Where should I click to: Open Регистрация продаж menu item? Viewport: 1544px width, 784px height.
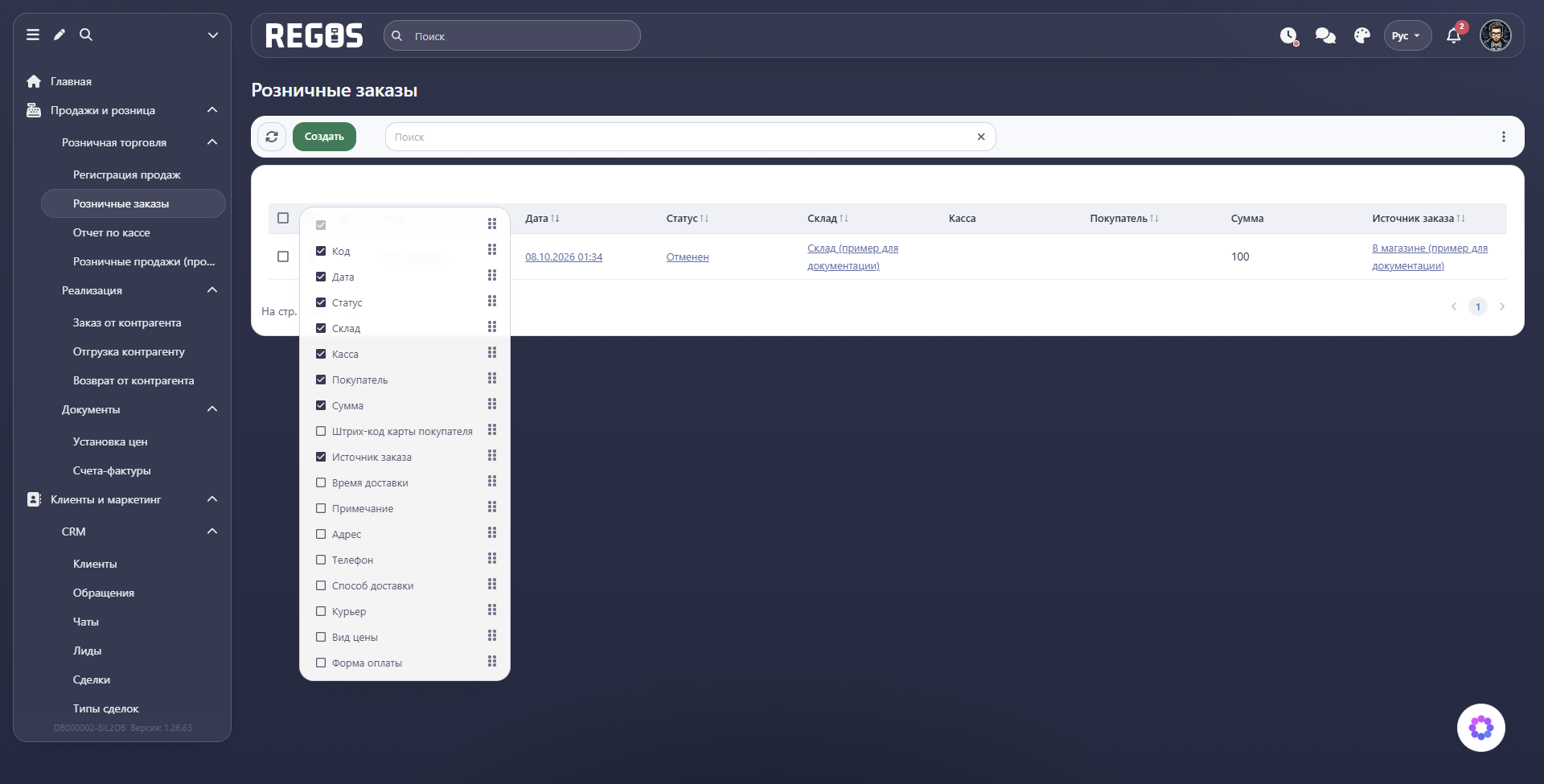(x=127, y=174)
